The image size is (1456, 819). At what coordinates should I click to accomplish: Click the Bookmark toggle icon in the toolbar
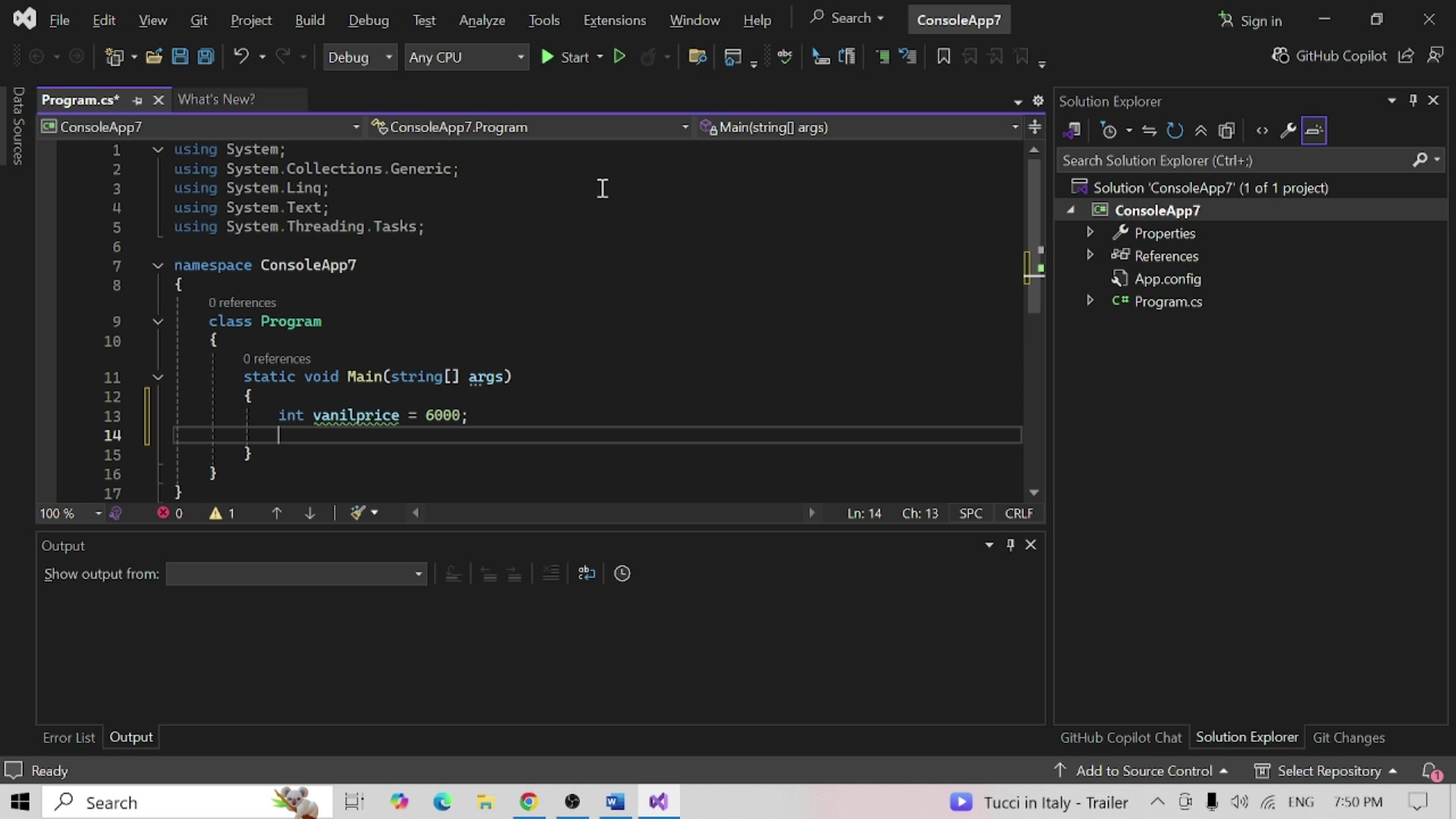943,56
